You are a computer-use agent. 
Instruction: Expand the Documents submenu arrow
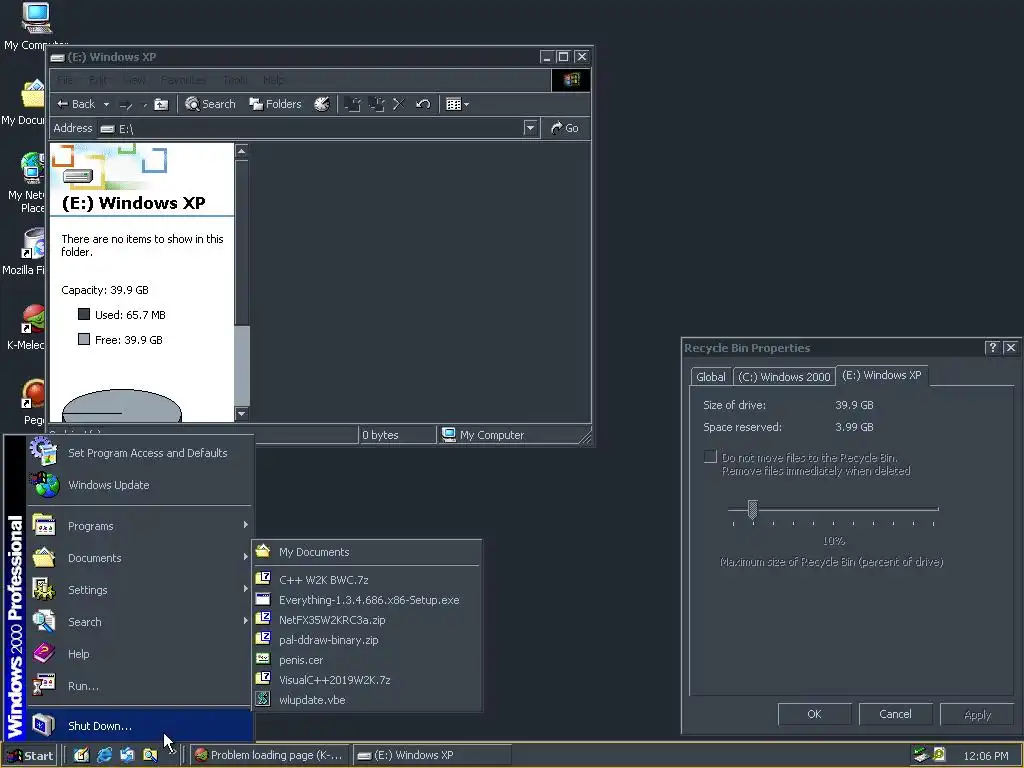[x=246, y=557]
